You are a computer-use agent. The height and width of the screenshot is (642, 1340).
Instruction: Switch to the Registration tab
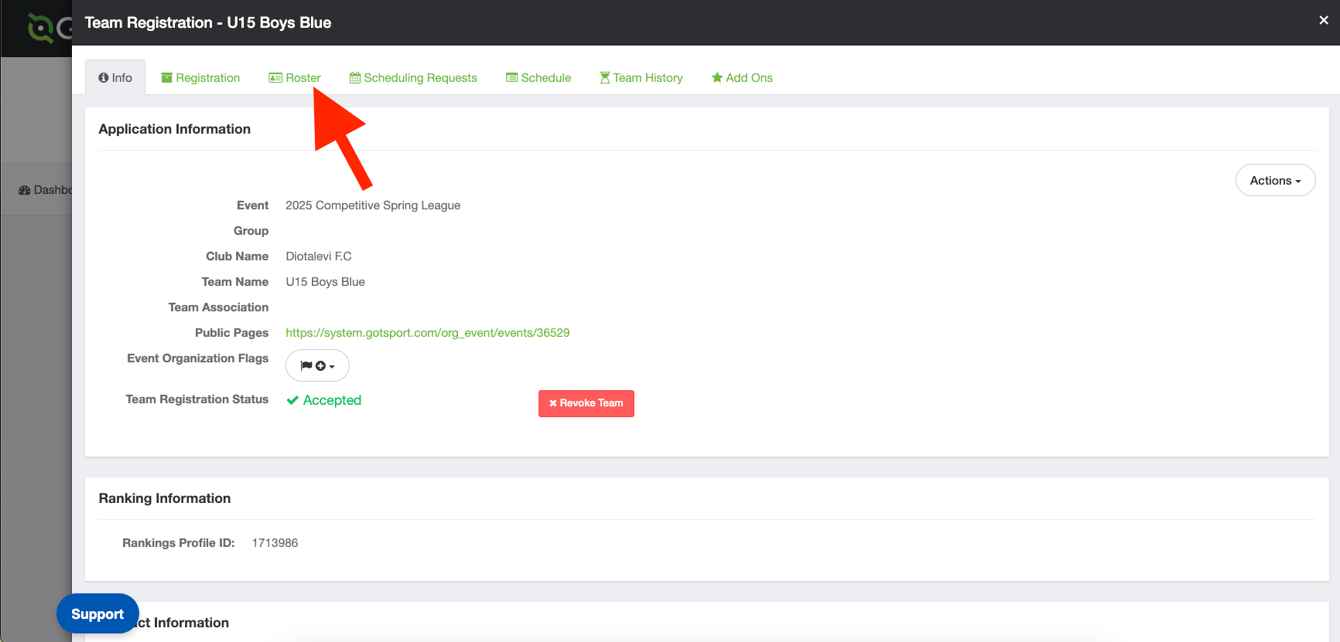tap(201, 78)
